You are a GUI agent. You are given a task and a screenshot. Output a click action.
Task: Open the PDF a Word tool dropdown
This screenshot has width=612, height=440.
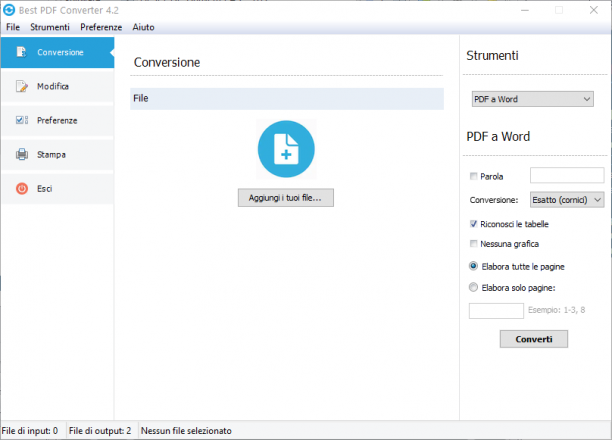click(532, 99)
